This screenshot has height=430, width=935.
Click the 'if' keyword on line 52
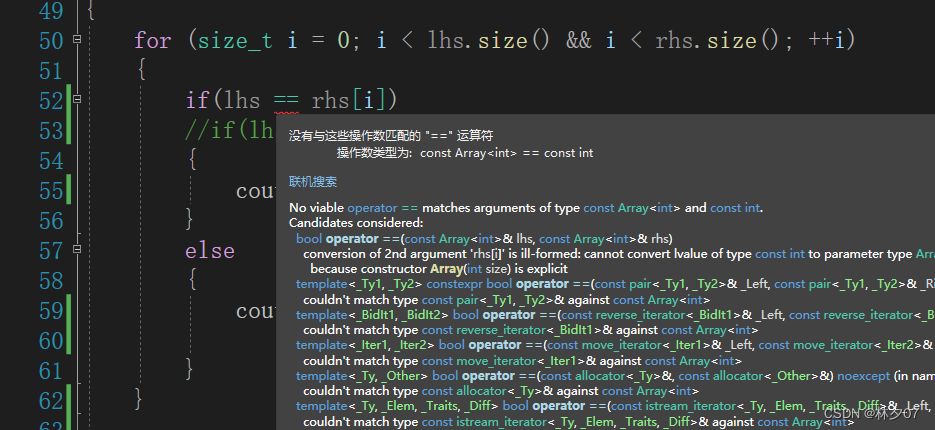point(197,100)
